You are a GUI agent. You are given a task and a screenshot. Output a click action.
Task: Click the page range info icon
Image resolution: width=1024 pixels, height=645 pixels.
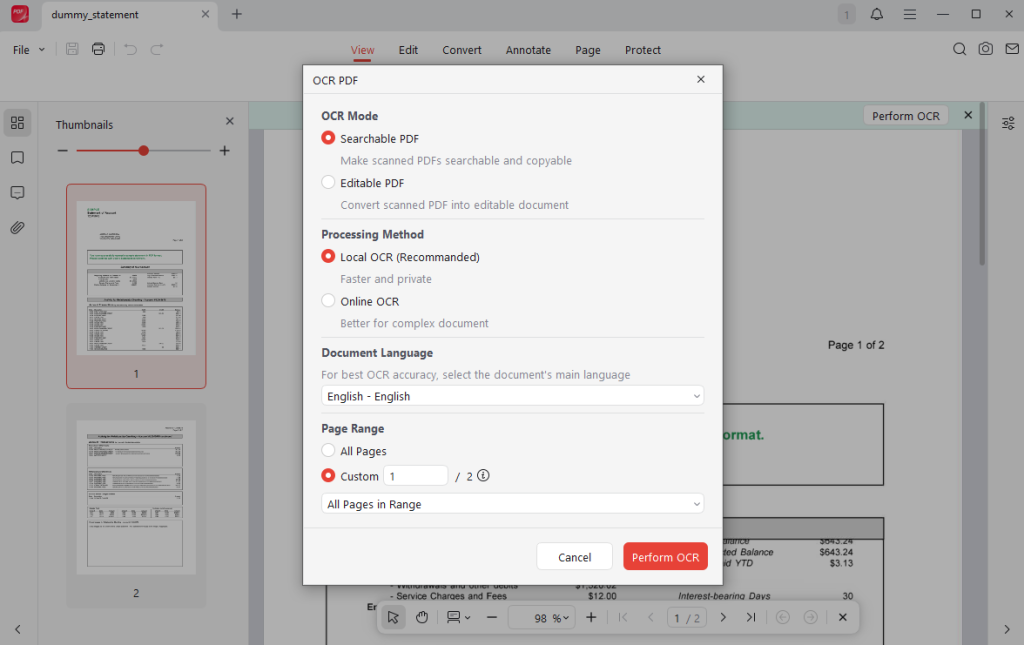tap(483, 475)
